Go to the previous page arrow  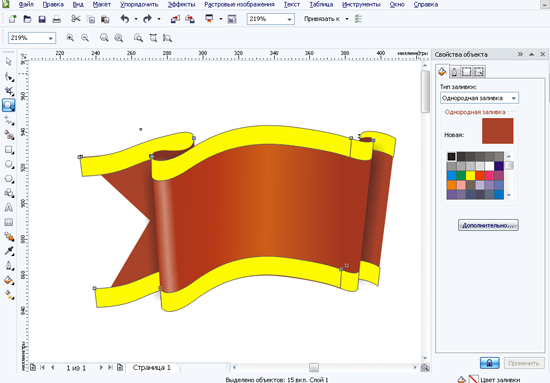click(53, 367)
